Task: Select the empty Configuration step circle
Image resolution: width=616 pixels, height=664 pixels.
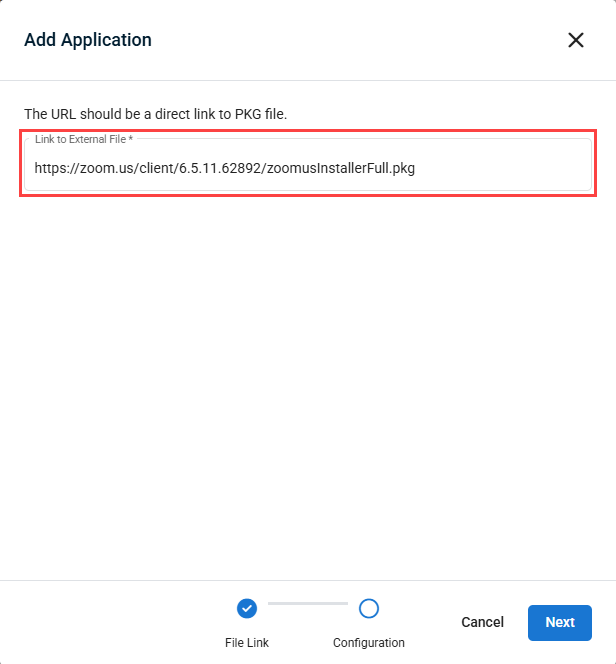Action: 369,609
